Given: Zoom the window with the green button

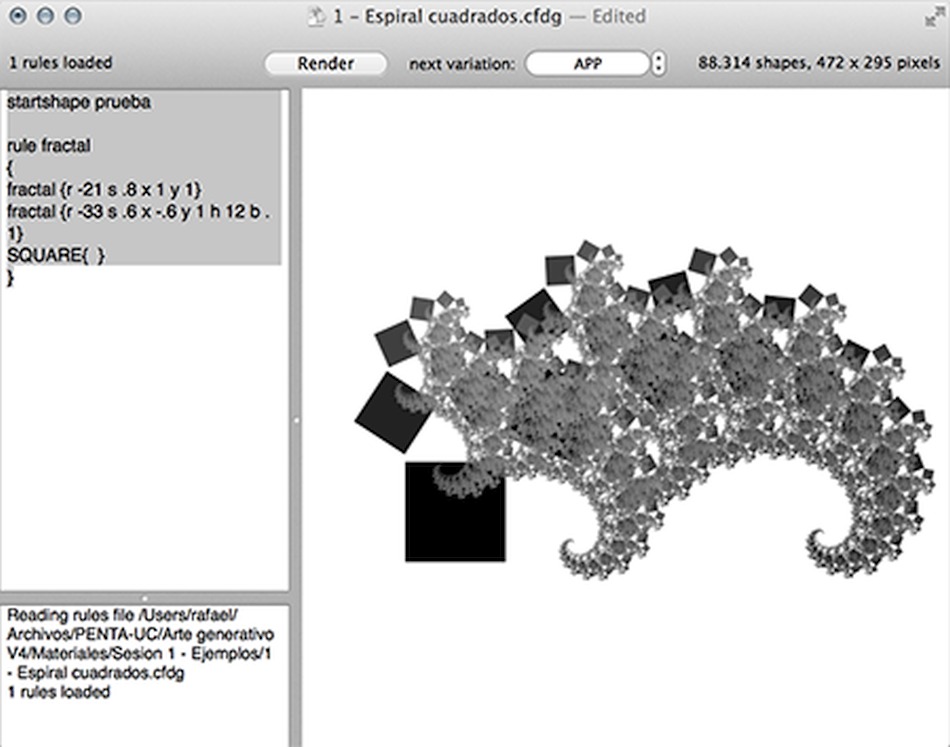Looking at the screenshot, I should (73, 16).
